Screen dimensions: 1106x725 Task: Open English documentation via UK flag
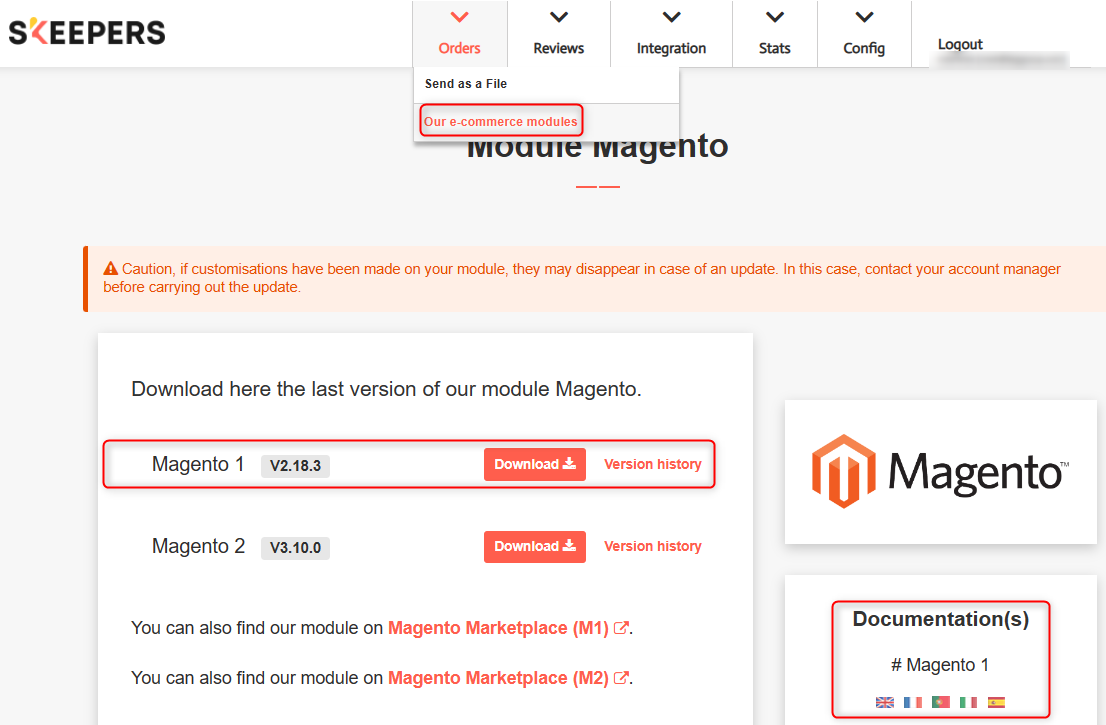[x=885, y=702]
